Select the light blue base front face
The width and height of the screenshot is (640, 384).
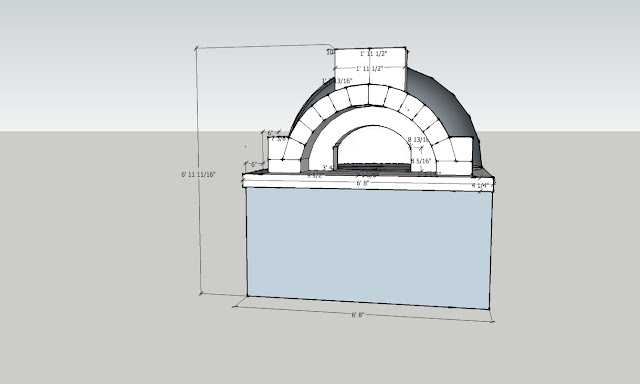point(369,247)
